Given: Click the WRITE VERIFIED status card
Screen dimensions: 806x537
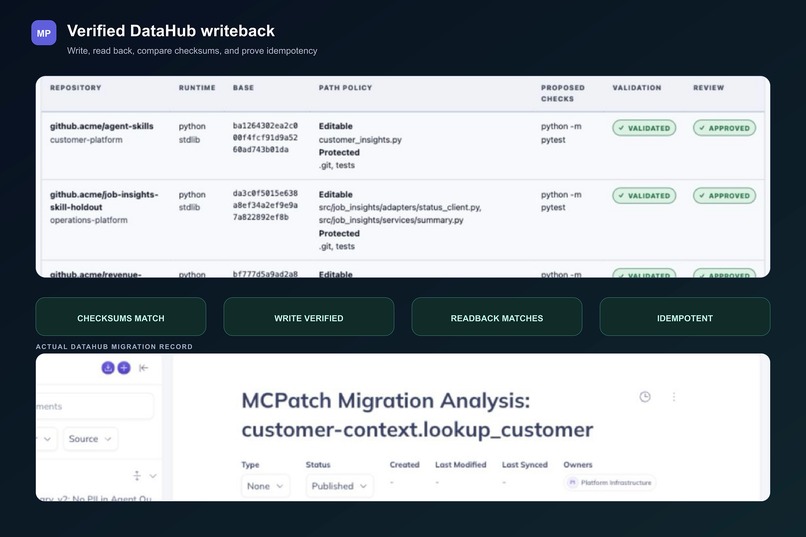Looking at the screenshot, I should point(309,318).
